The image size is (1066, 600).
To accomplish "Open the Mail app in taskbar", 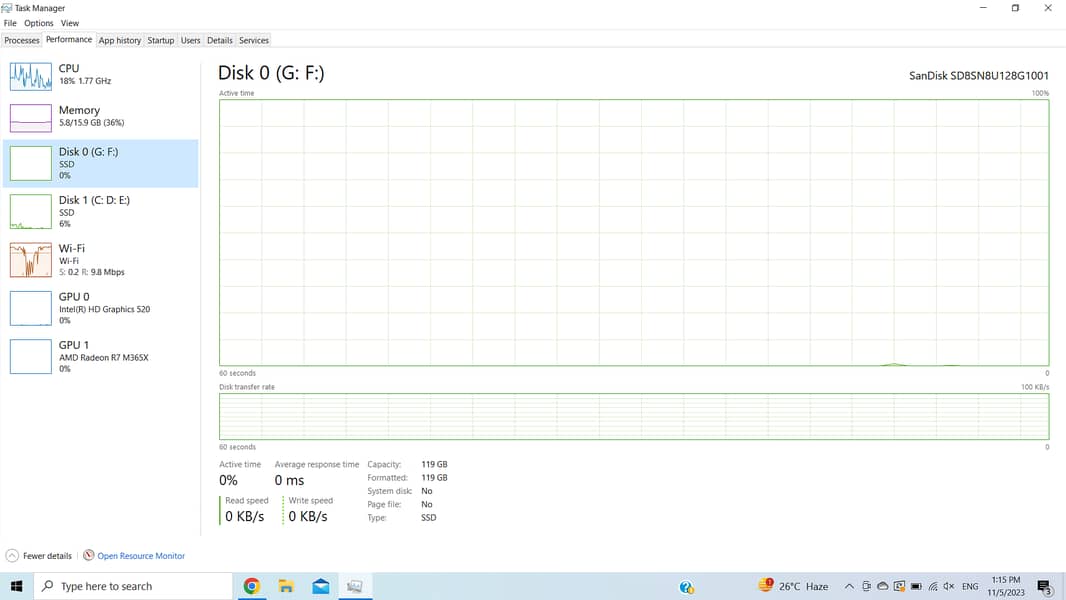I will 321,587.
